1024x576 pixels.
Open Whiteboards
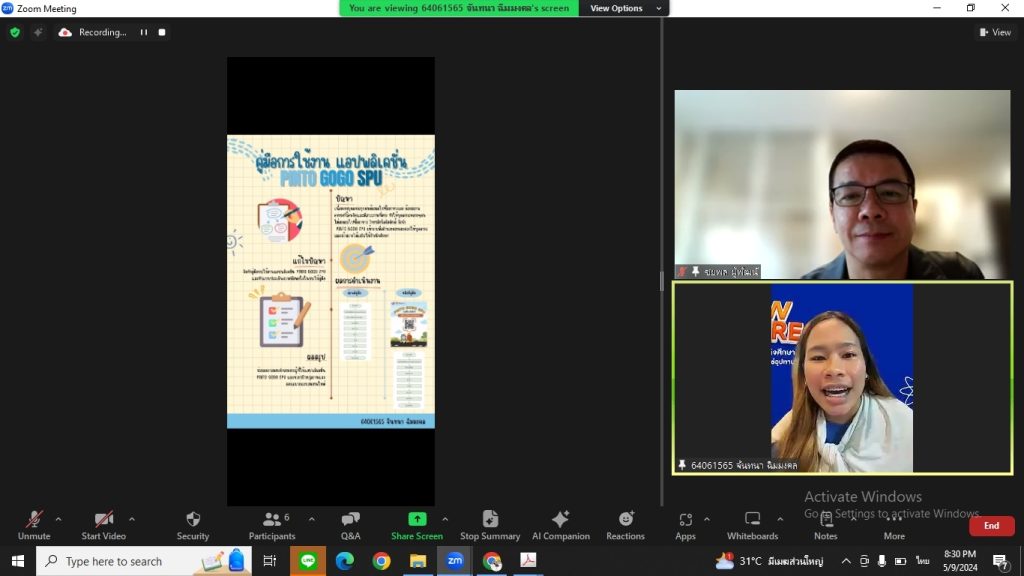coord(752,526)
